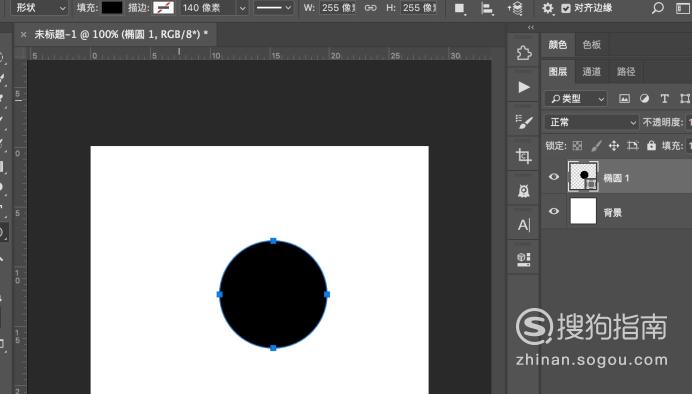Open the 形状 tool mode dropdown

coord(41,8)
